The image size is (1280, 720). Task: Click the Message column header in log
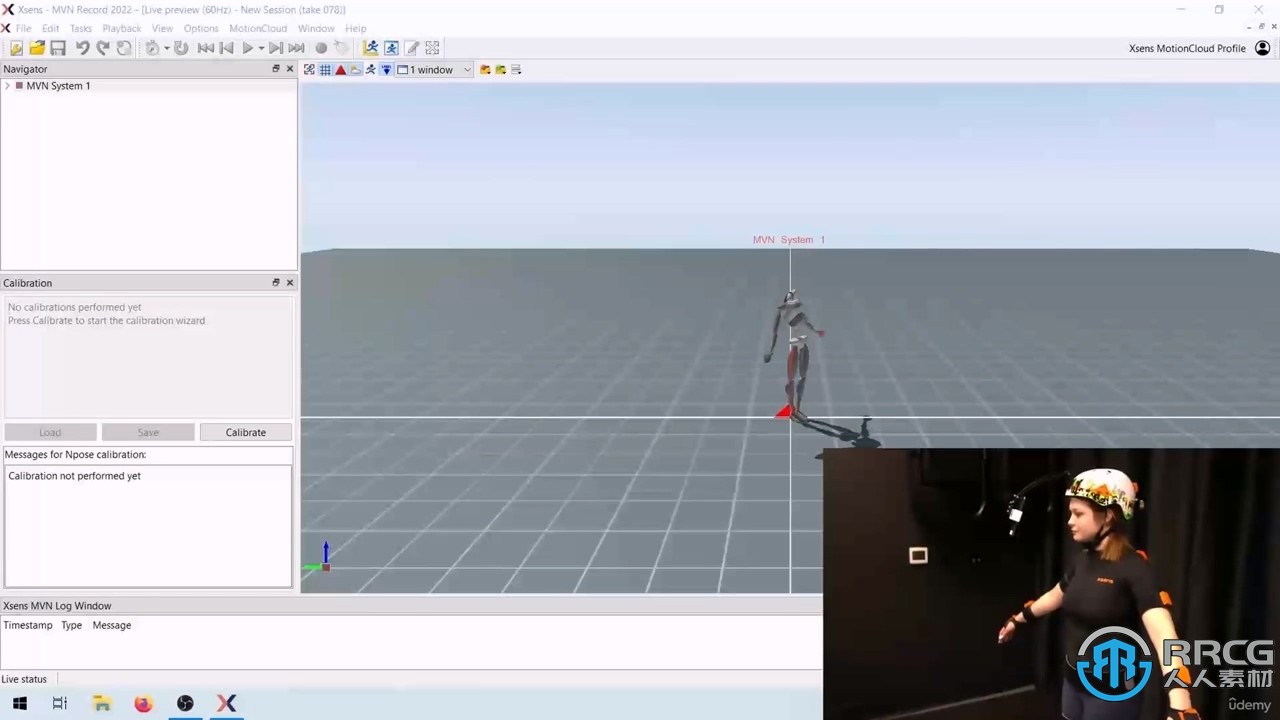click(x=112, y=625)
